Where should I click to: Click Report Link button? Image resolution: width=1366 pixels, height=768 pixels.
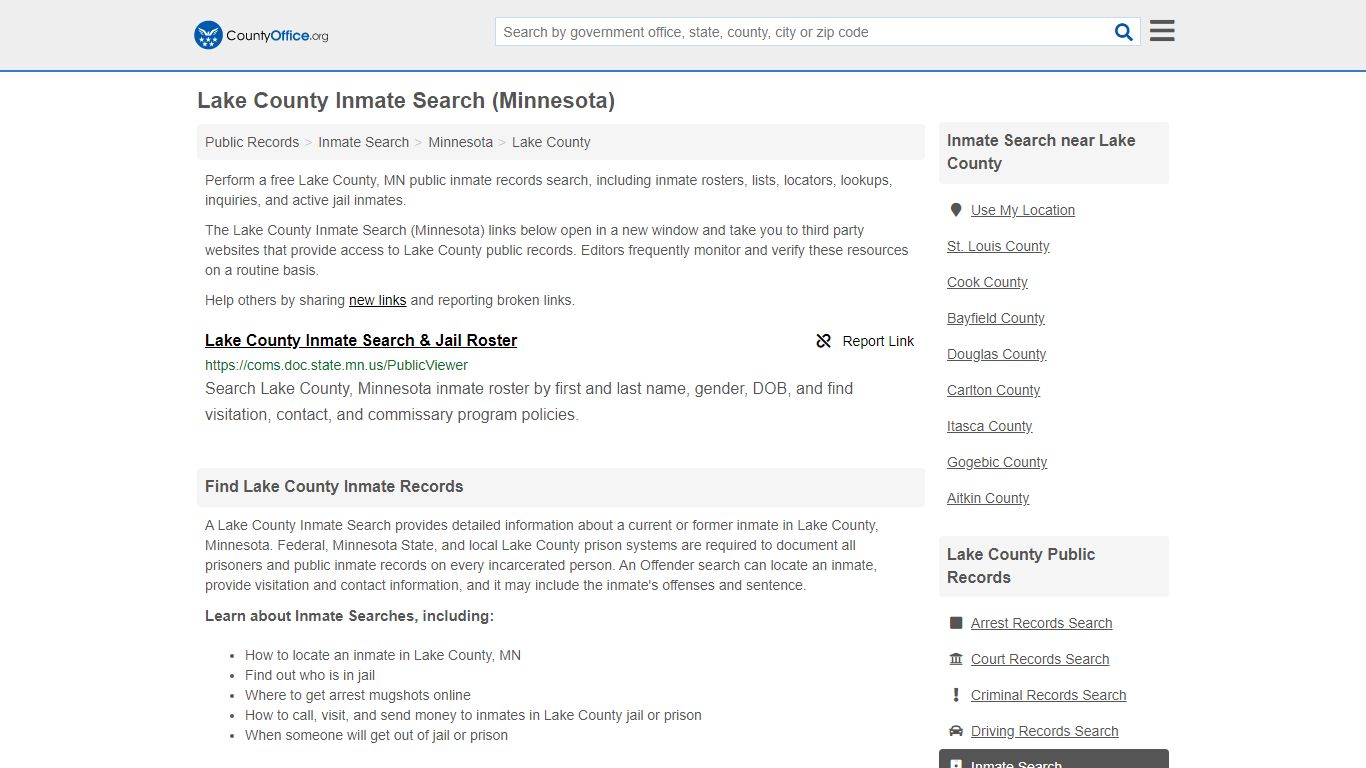point(865,341)
